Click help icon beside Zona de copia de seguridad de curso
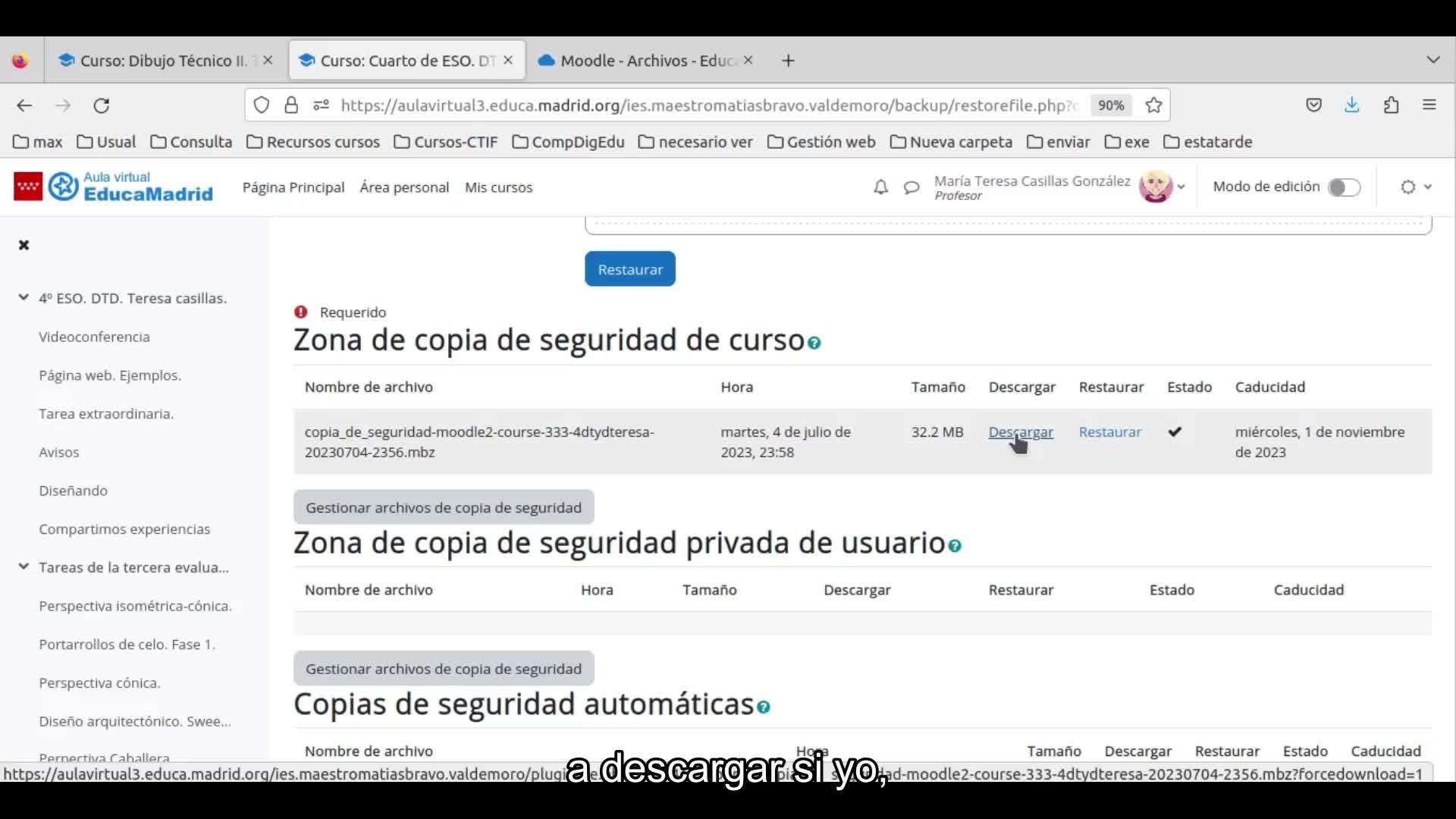 click(814, 344)
